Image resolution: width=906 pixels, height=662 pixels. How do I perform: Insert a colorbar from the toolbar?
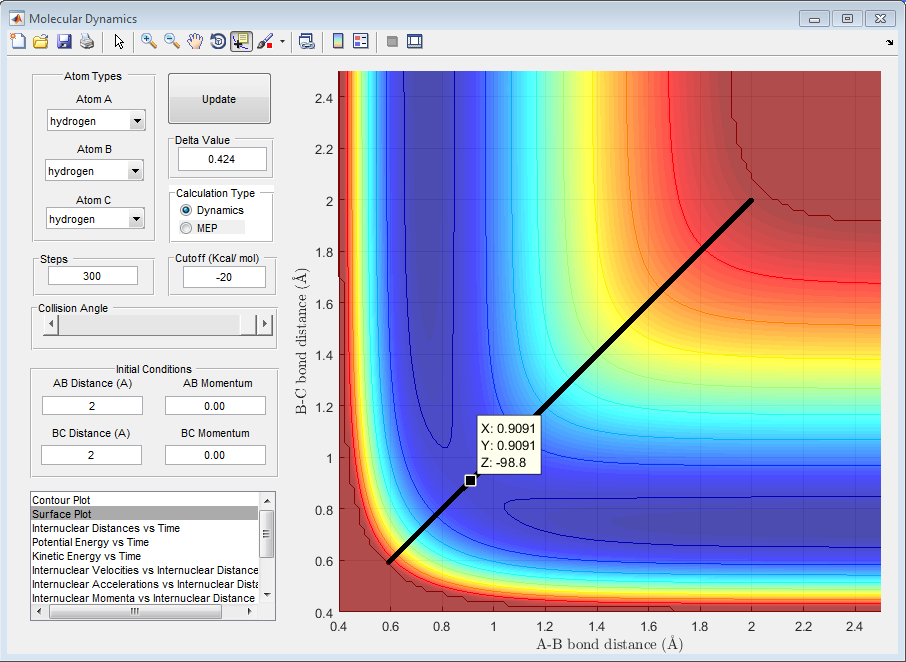(338, 41)
